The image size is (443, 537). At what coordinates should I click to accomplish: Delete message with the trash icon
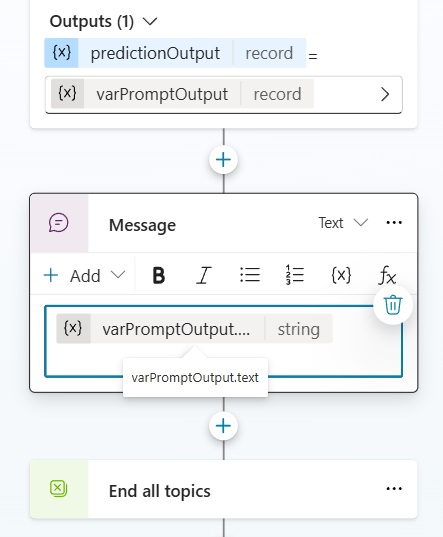pyautogui.click(x=393, y=305)
